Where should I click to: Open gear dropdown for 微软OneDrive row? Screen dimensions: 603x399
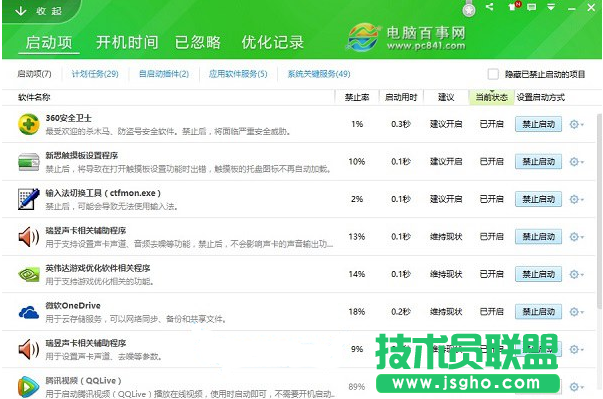(x=576, y=312)
